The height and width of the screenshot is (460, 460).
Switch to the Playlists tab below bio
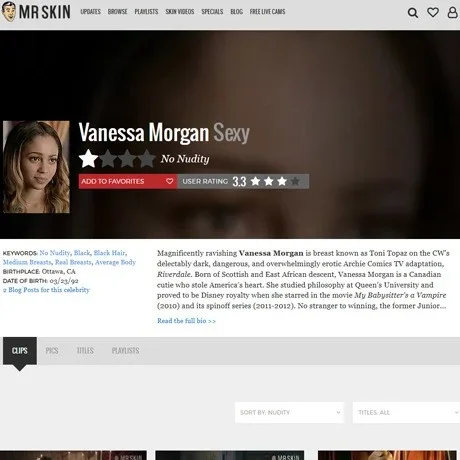tap(125, 351)
